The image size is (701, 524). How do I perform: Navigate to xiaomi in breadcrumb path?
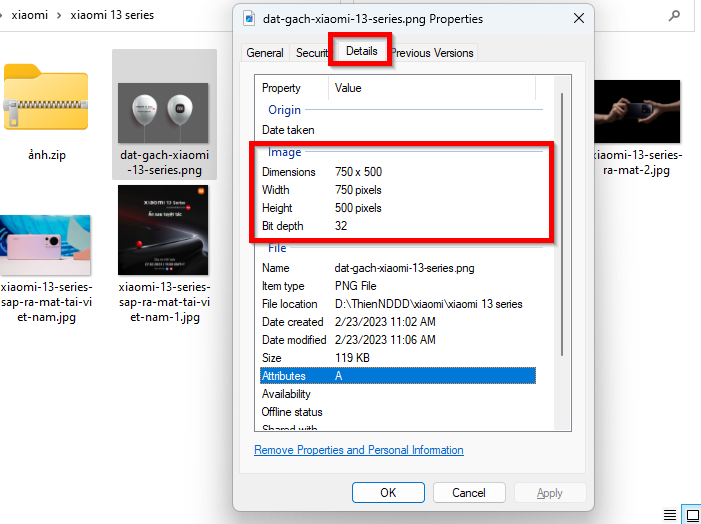point(30,15)
